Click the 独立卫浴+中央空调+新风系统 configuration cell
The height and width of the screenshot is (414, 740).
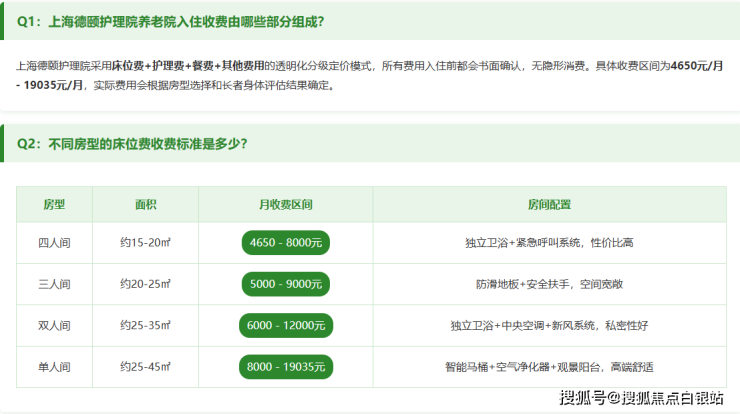pyautogui.click(x=549, y=326)
